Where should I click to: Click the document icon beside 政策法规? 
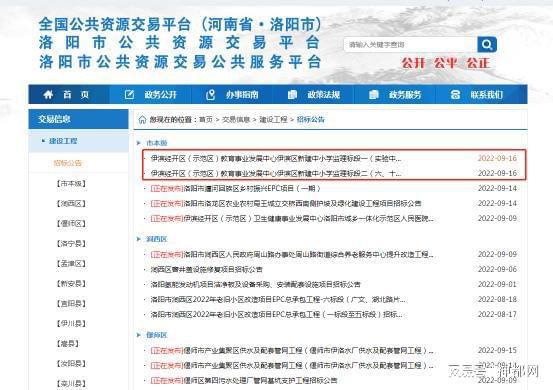coord(292,95)
